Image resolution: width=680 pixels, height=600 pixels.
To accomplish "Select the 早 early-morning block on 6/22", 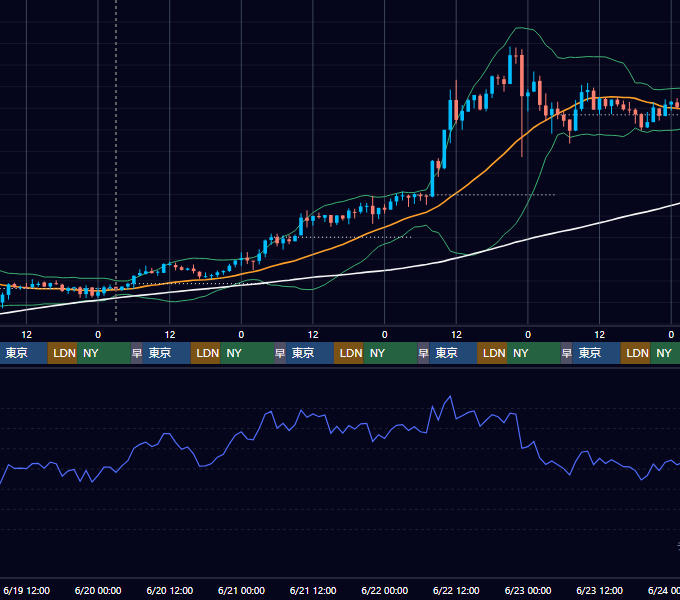I will (x=423, y=353).
